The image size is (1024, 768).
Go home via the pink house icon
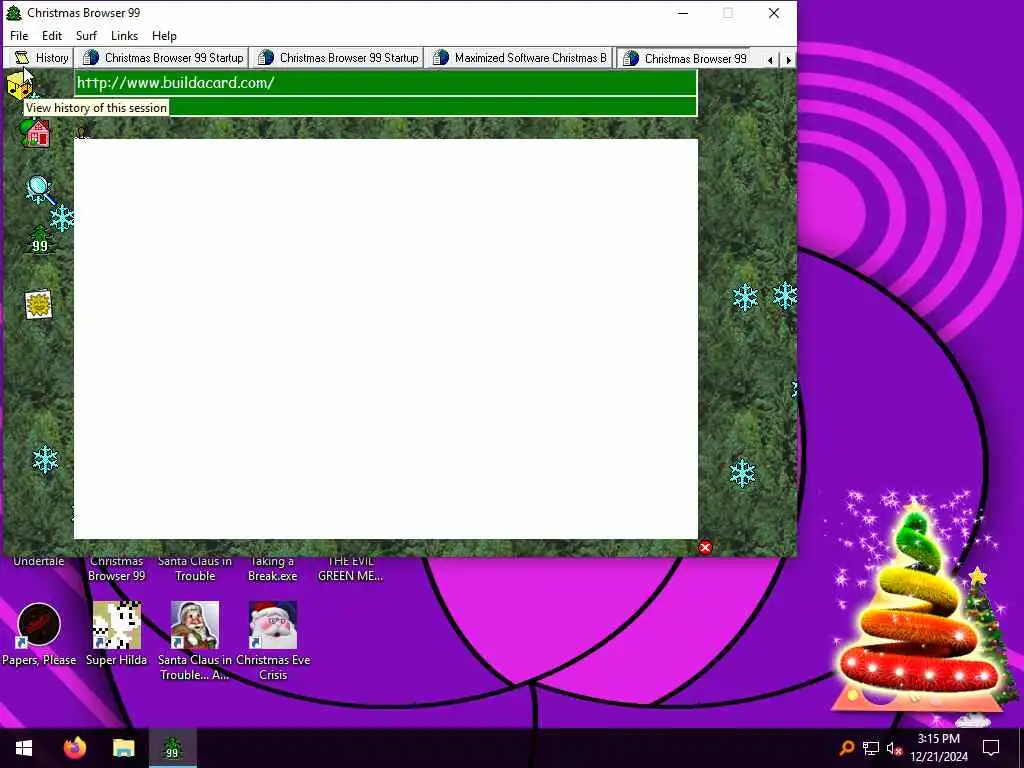pos(36,133)
